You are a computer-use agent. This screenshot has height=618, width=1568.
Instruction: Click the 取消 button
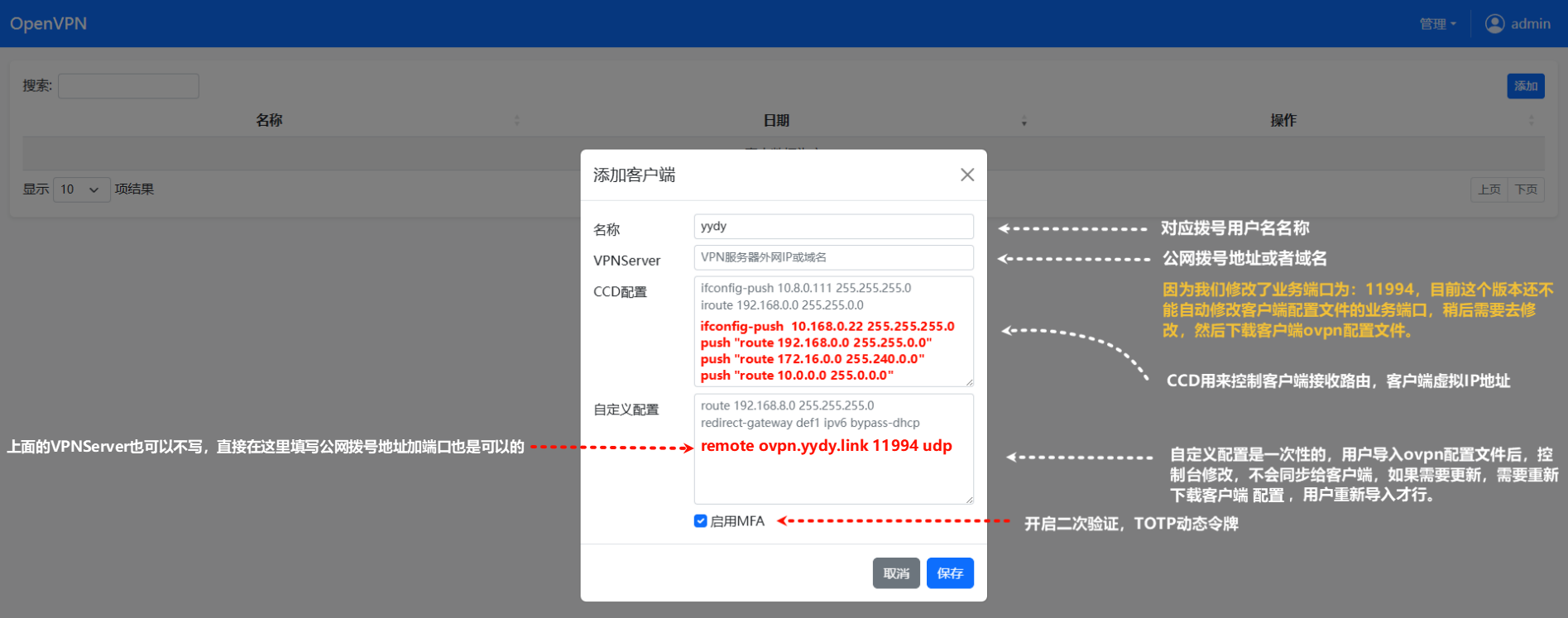(895, 573)
